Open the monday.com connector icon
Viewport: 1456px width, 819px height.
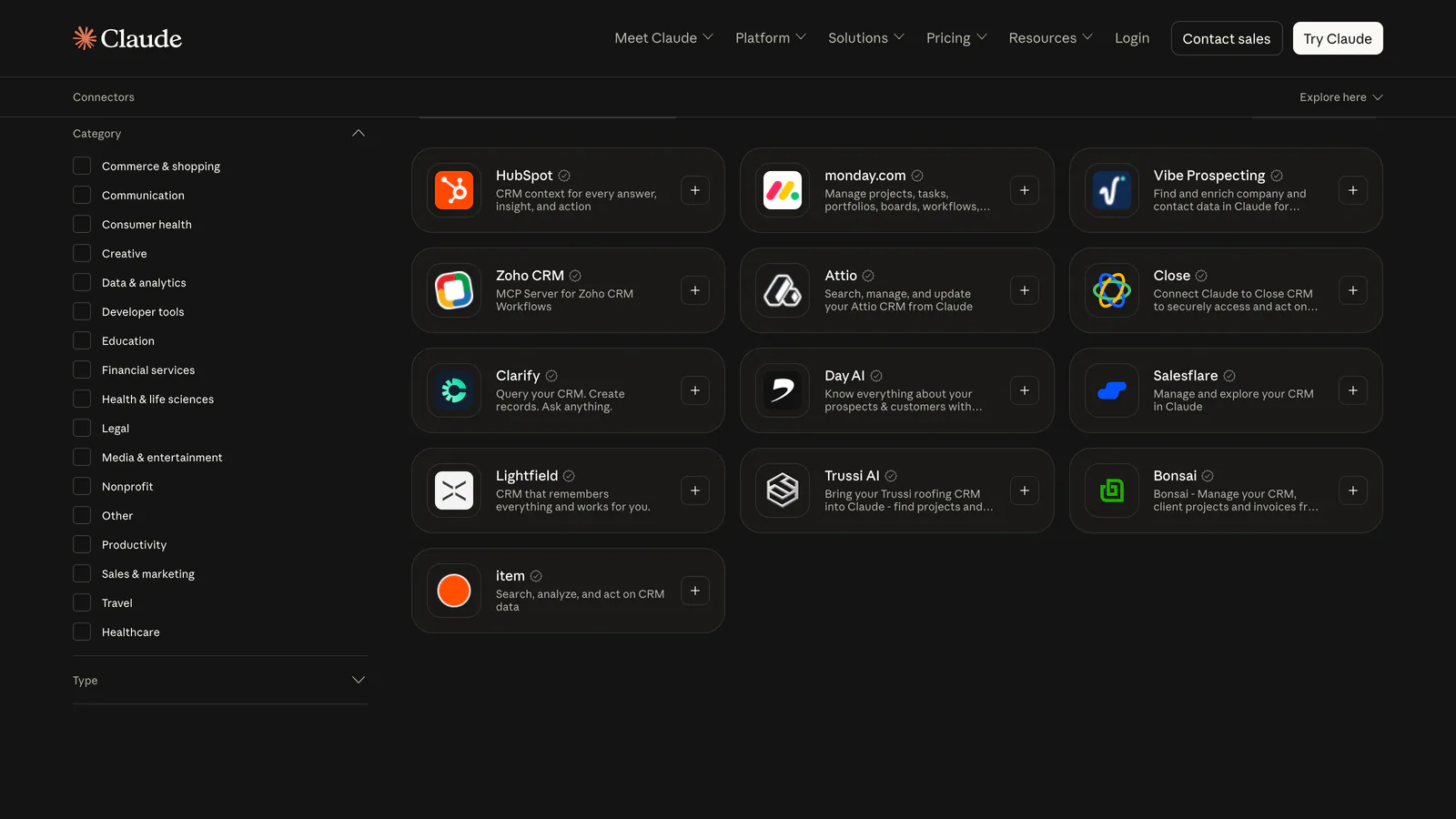(783, 190)
